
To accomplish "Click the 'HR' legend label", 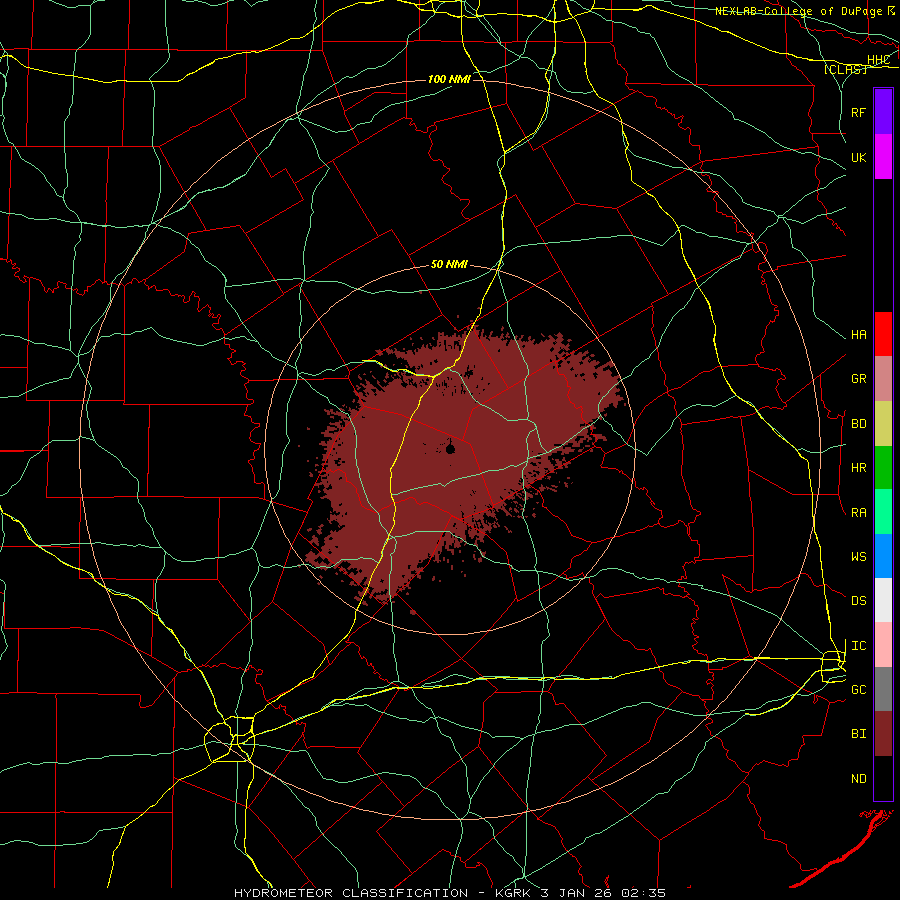I will pos(859,468).
